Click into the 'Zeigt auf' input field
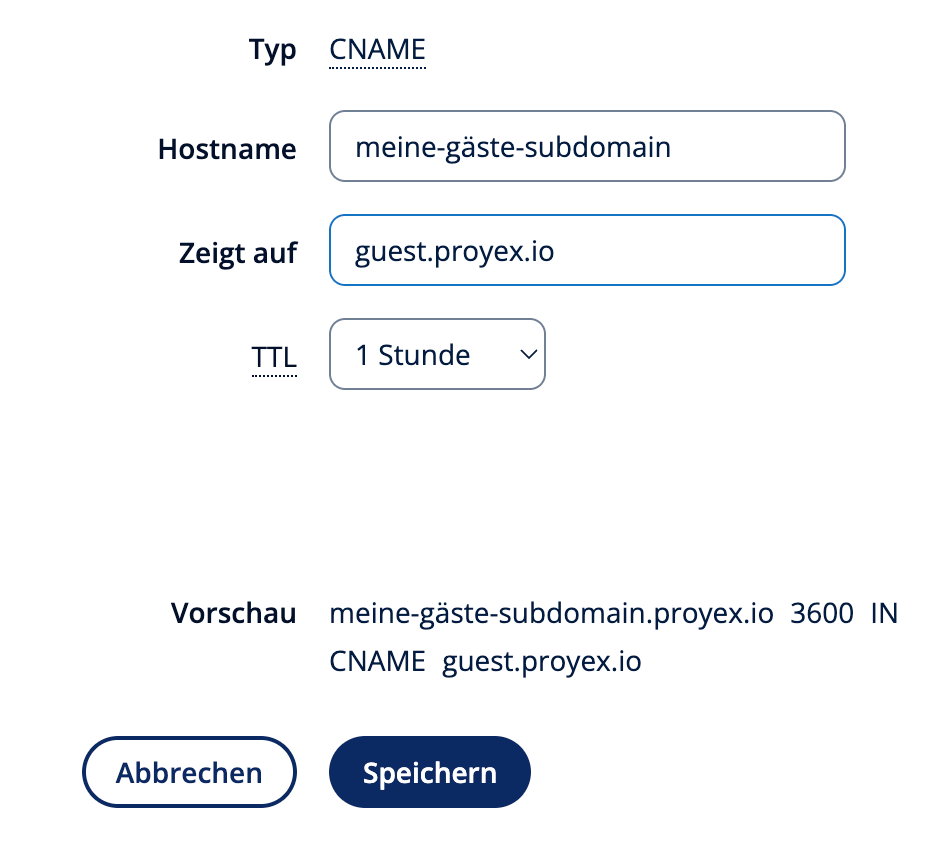The height and width of the screenshot is (848, 950). (587, 250)
